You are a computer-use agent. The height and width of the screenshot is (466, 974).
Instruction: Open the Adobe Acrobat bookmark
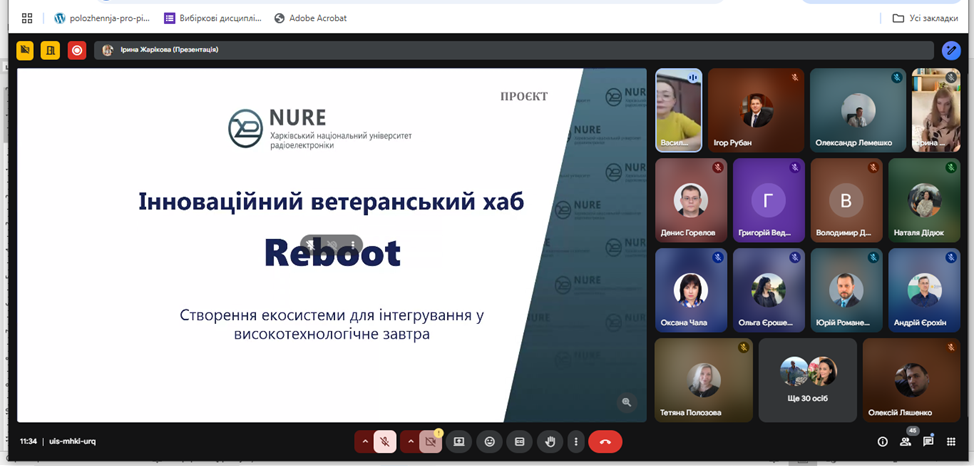[311, 18]
